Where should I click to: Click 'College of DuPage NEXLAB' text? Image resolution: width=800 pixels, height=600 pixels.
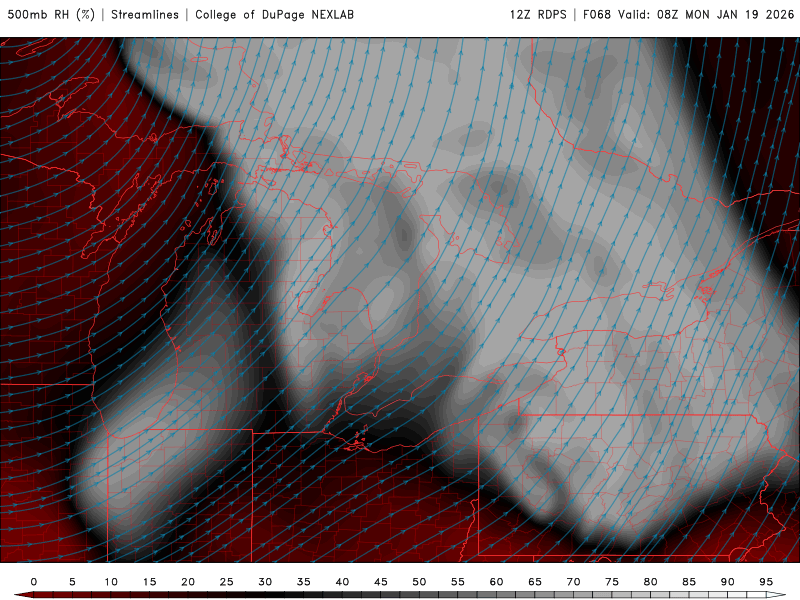pos(274,15)
